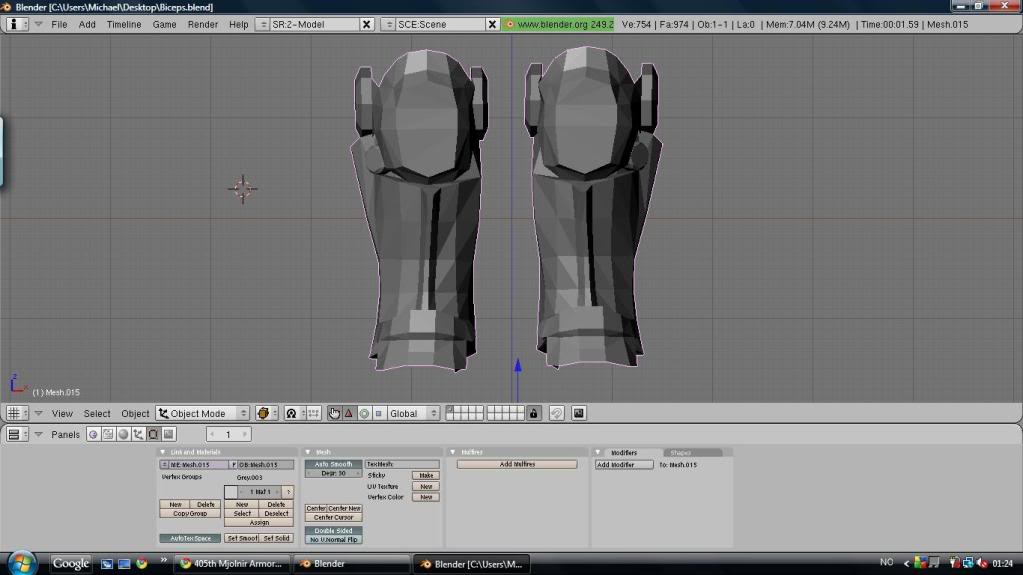Select the Shading context sphere icon

123,434
